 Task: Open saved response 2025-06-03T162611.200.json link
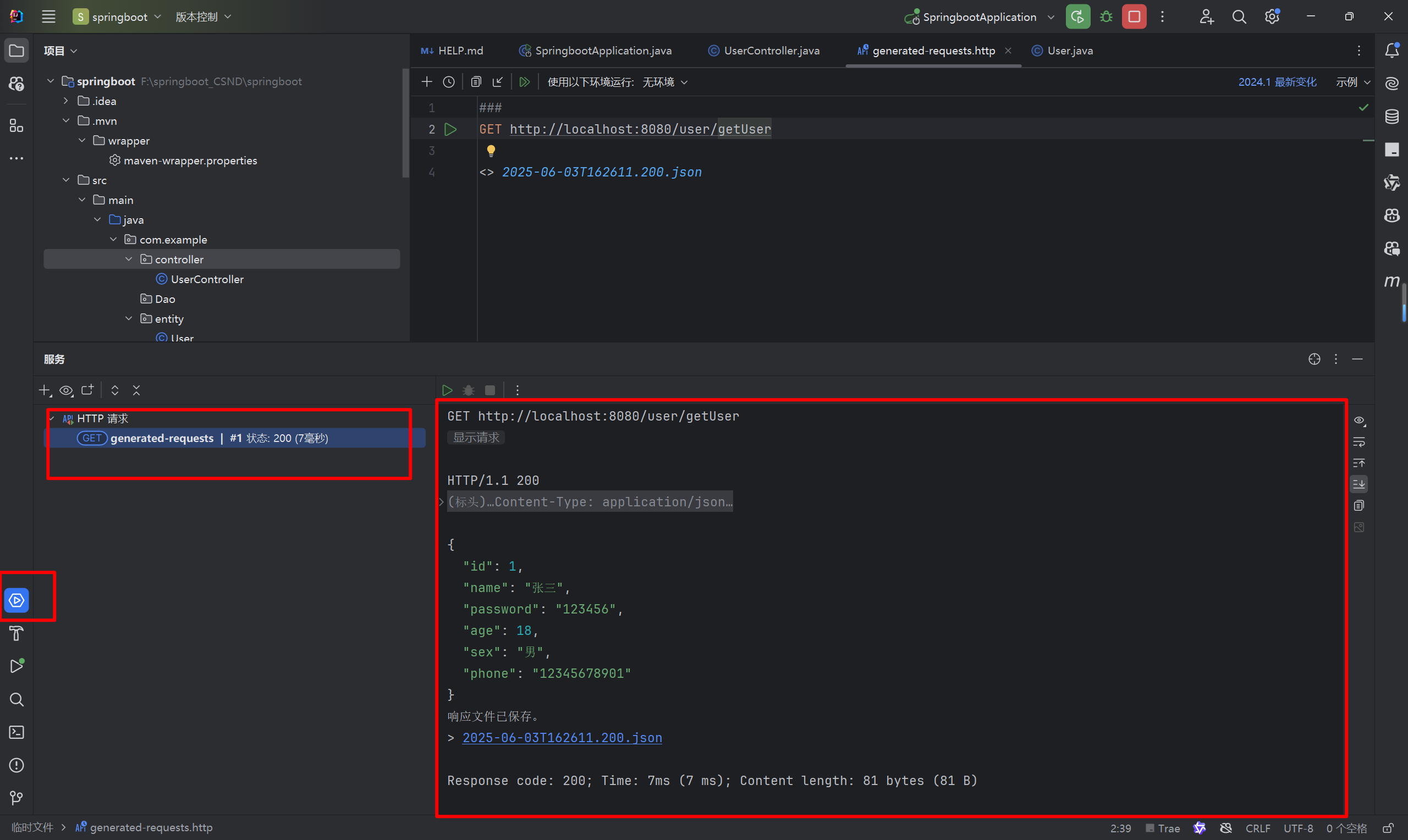point(562,738)
